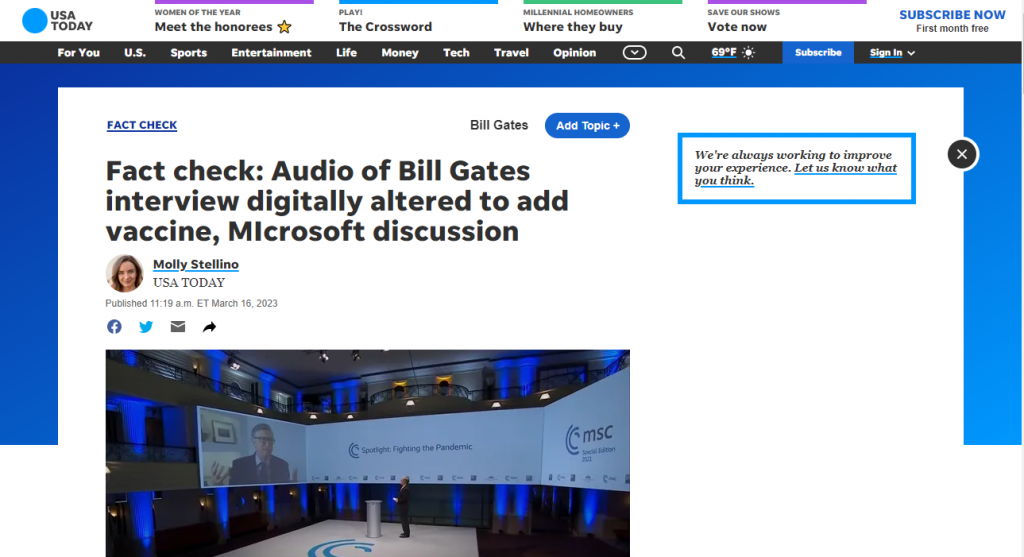1024x557 pixels.
Task: Open the For You menu
Action: [78, 52]
